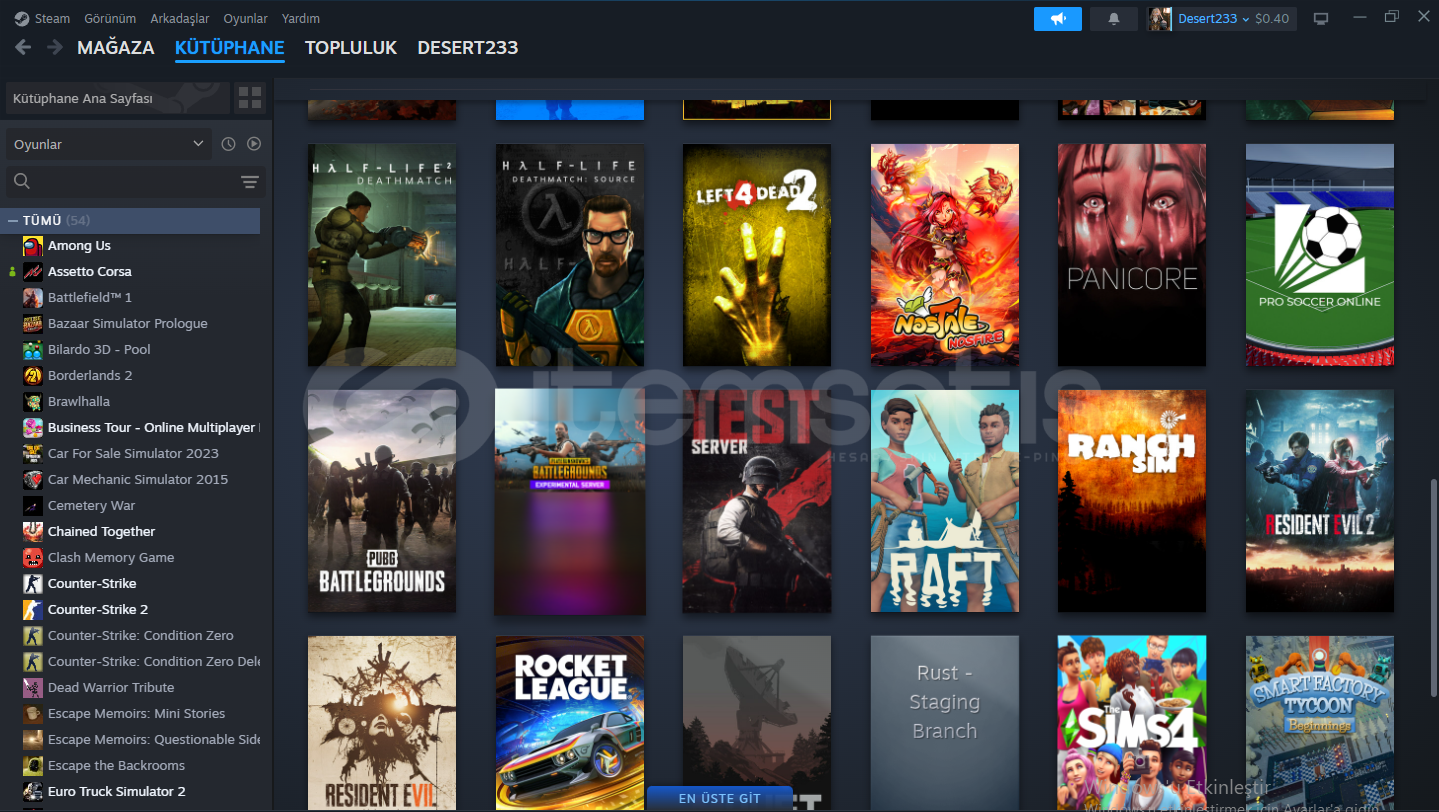
Task: Click the forward navigation arrow
Action: click(x=54, y=47)
